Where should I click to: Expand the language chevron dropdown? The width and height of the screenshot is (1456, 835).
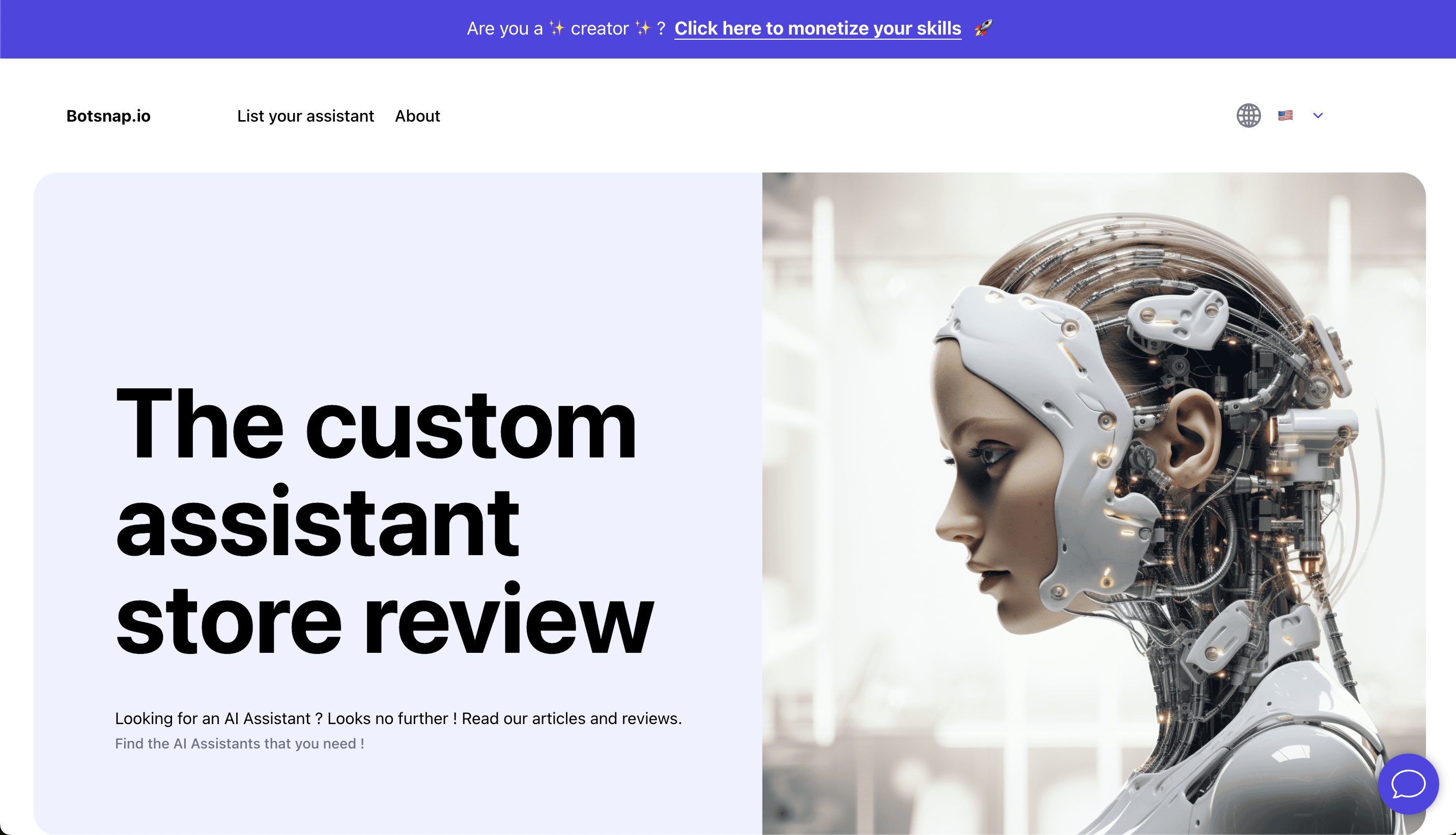[1318, 116]
